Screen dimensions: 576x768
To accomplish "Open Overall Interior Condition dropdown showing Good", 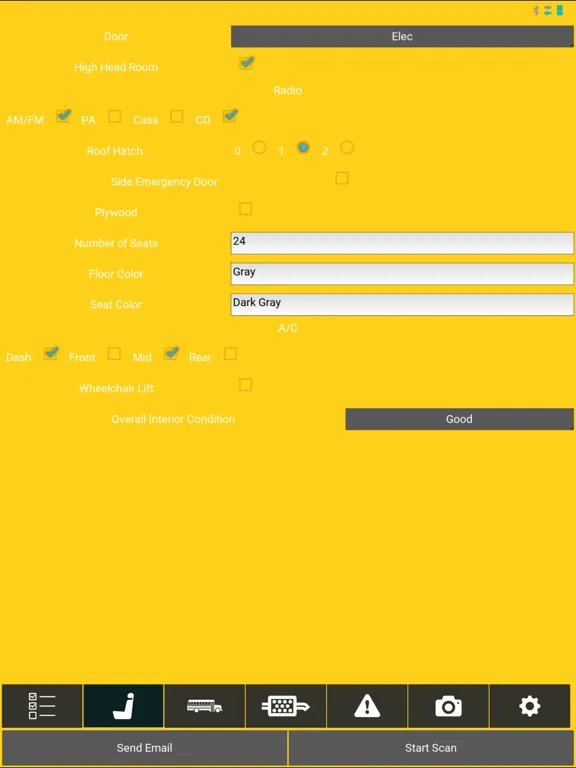I will coord(459,419).
